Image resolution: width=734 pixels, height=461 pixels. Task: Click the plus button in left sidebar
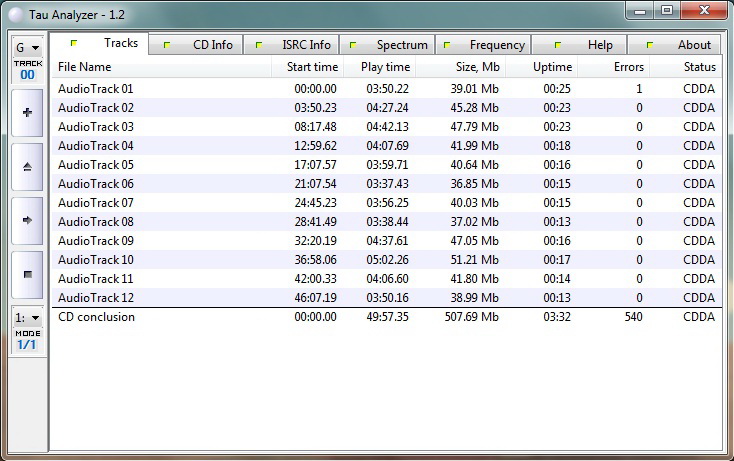pyautogui.click(x=27, y=113)
